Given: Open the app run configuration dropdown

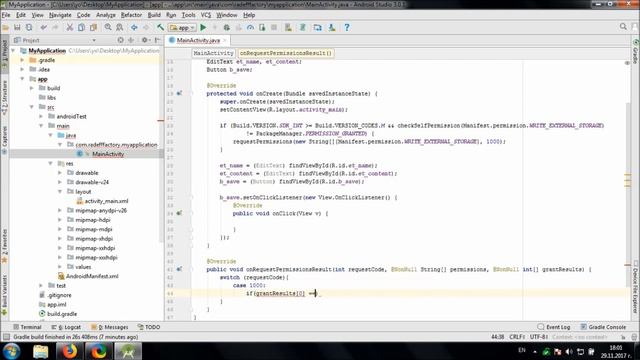Looking at the screenshot, I should click(x=182, y=27).
